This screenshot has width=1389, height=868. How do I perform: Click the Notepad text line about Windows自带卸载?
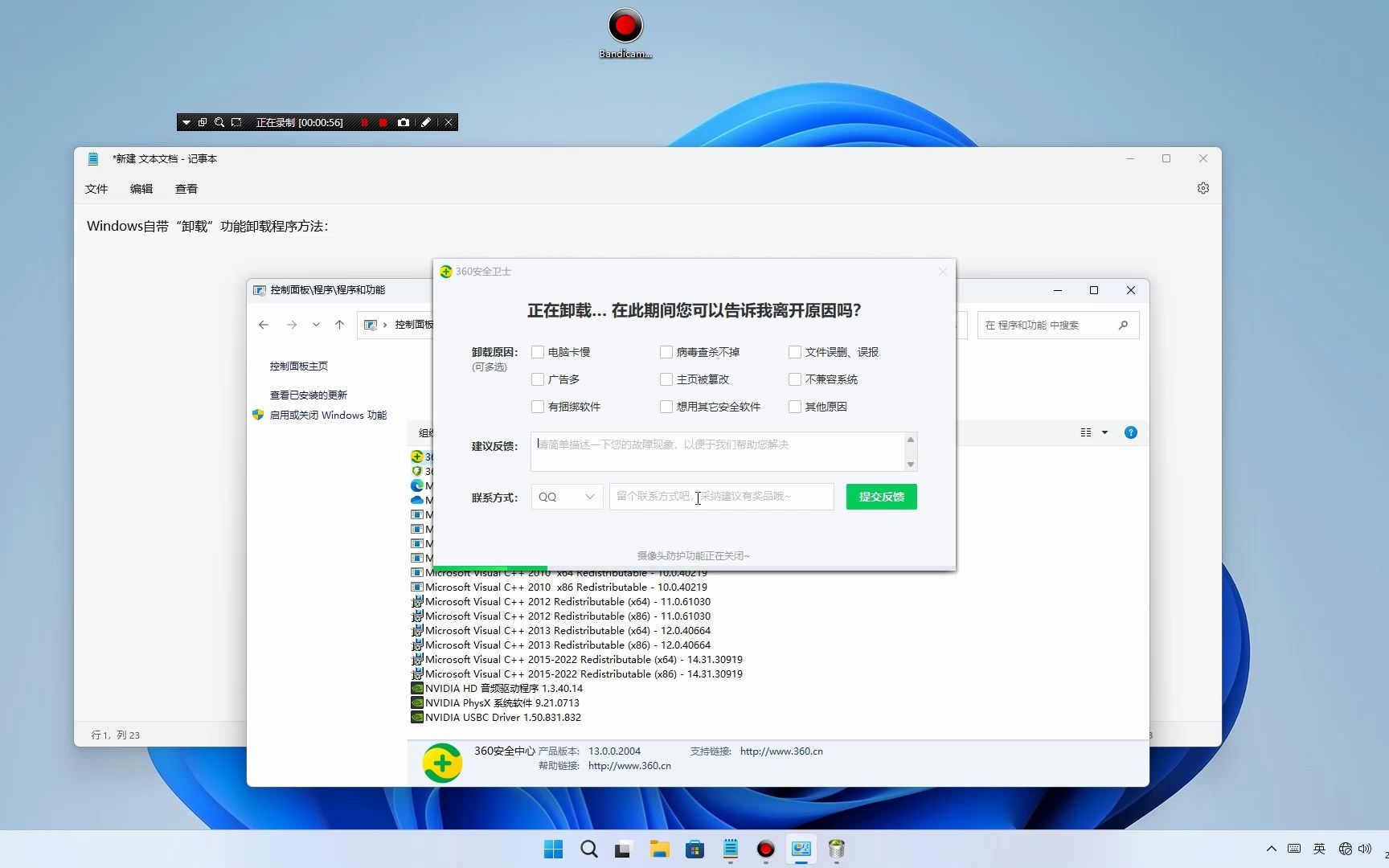pyautogui.click(x=207, y=227)
